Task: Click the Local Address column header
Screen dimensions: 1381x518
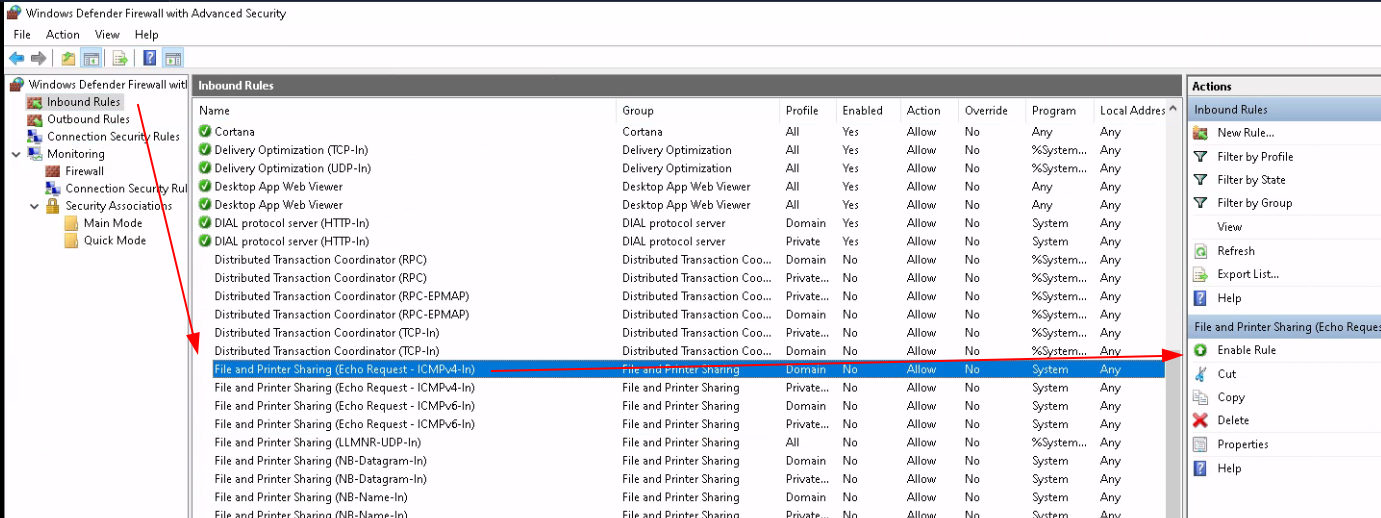Action: pyautogui.click(x=1130, y=111)
